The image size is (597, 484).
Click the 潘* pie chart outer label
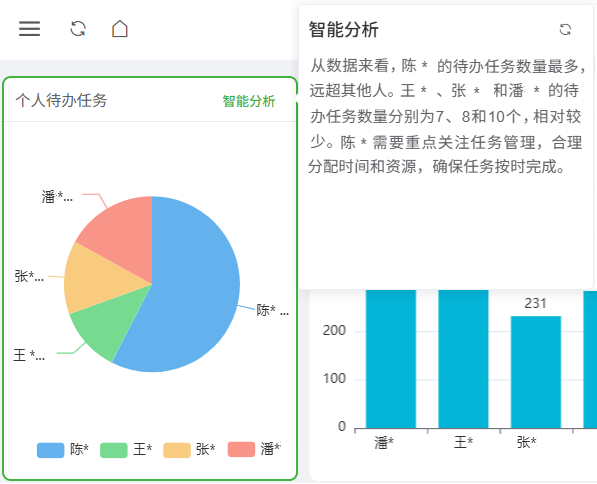57,197
